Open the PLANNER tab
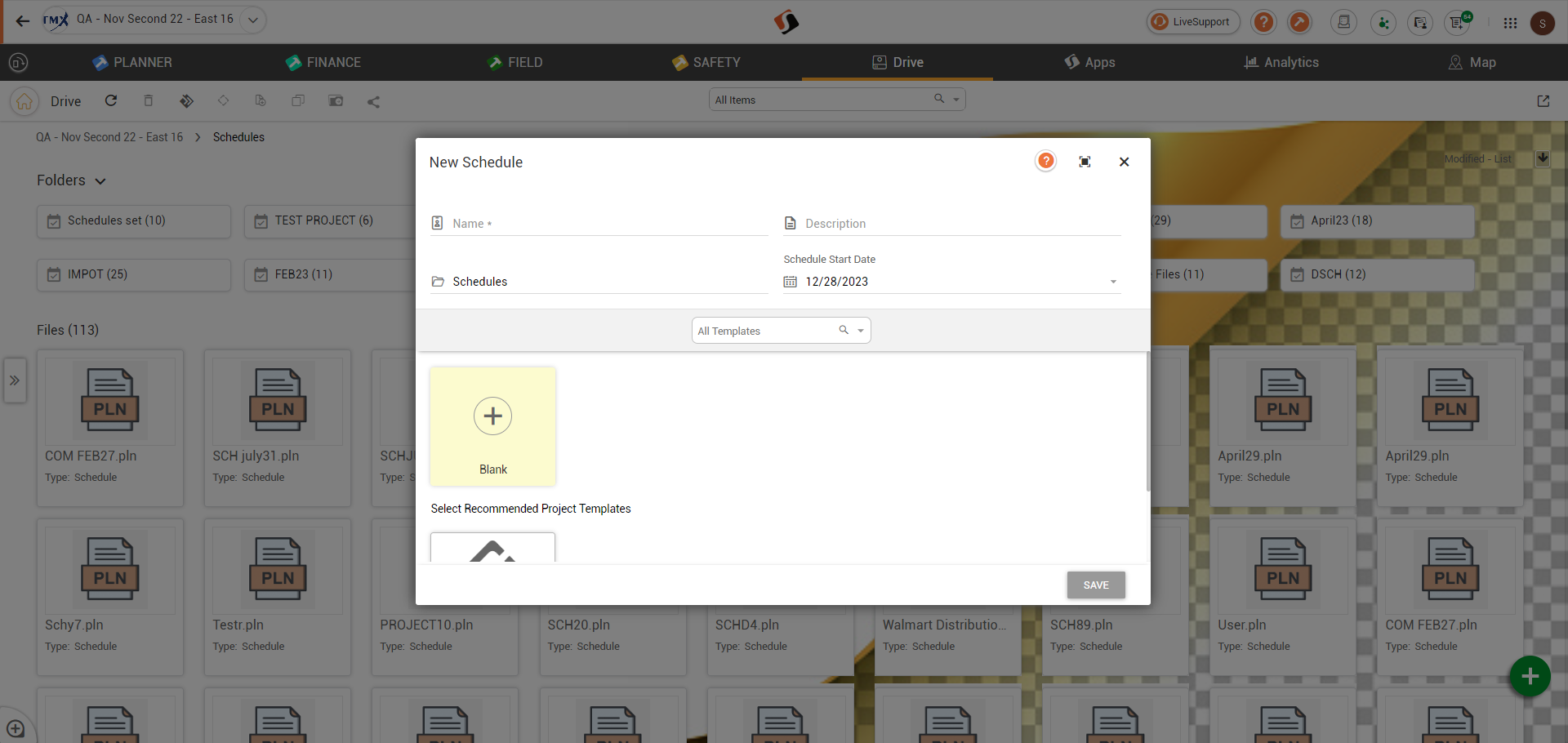 click(132, 62)
